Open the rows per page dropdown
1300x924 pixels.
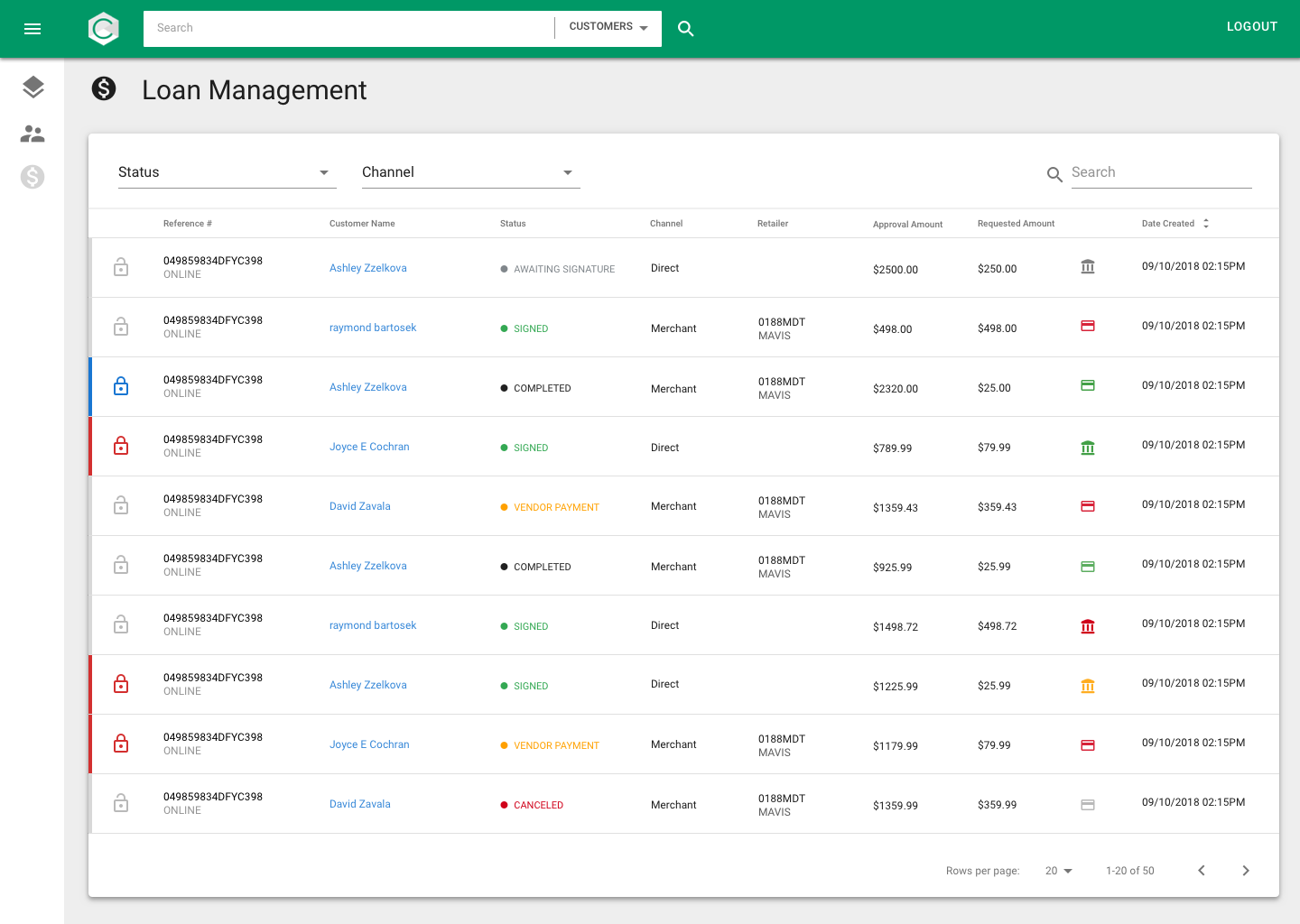pos(1059,871)
